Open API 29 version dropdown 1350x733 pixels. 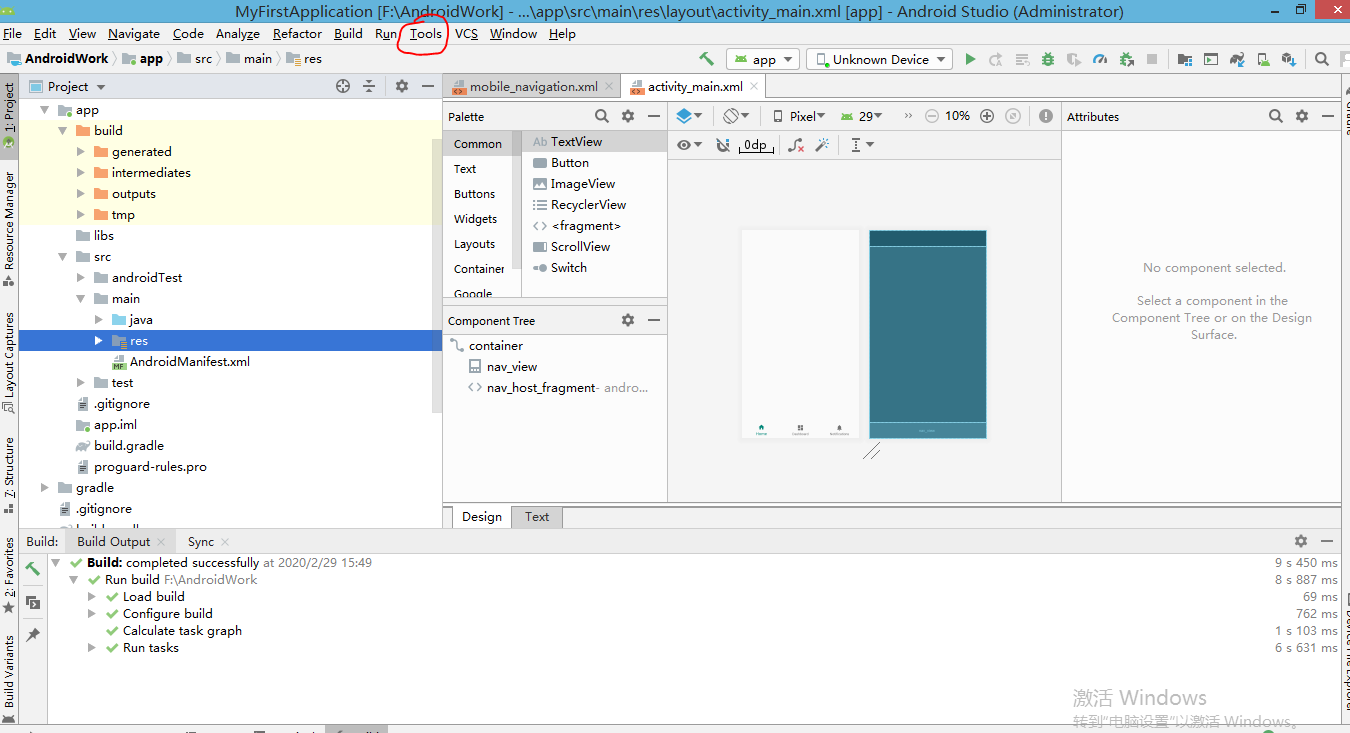click(860, 116)
